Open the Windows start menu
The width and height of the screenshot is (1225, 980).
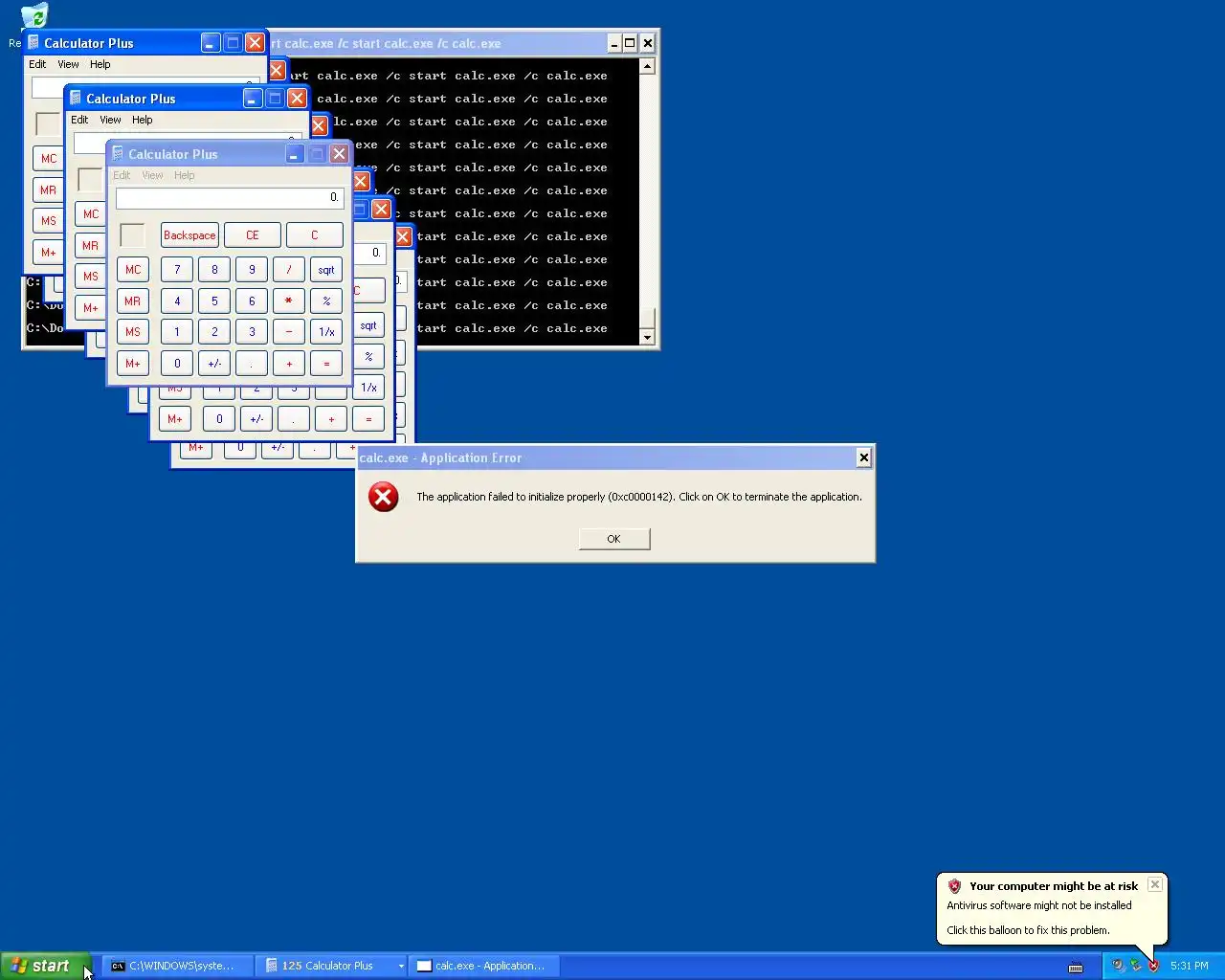click(x=45, y=966)
